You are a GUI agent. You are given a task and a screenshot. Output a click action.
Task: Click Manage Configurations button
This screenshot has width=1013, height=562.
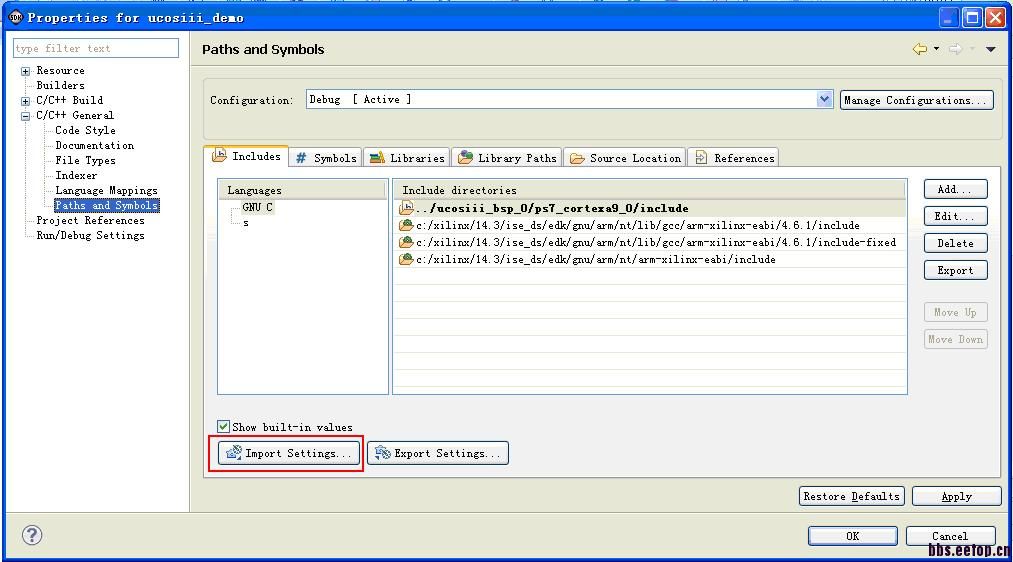pyautogui.click(x=917, y=100)
